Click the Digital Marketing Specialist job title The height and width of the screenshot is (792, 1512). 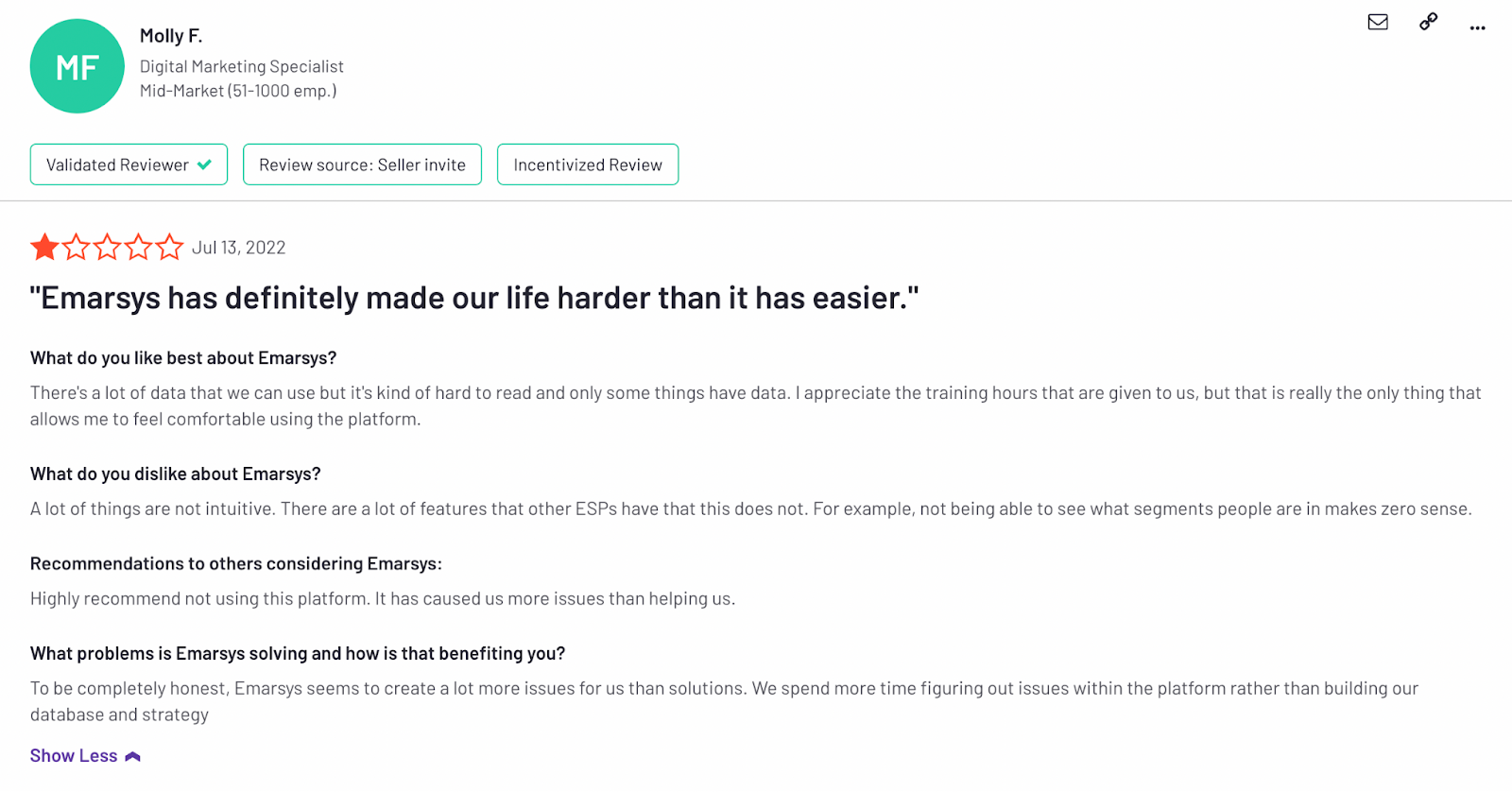tap(242, 66)
